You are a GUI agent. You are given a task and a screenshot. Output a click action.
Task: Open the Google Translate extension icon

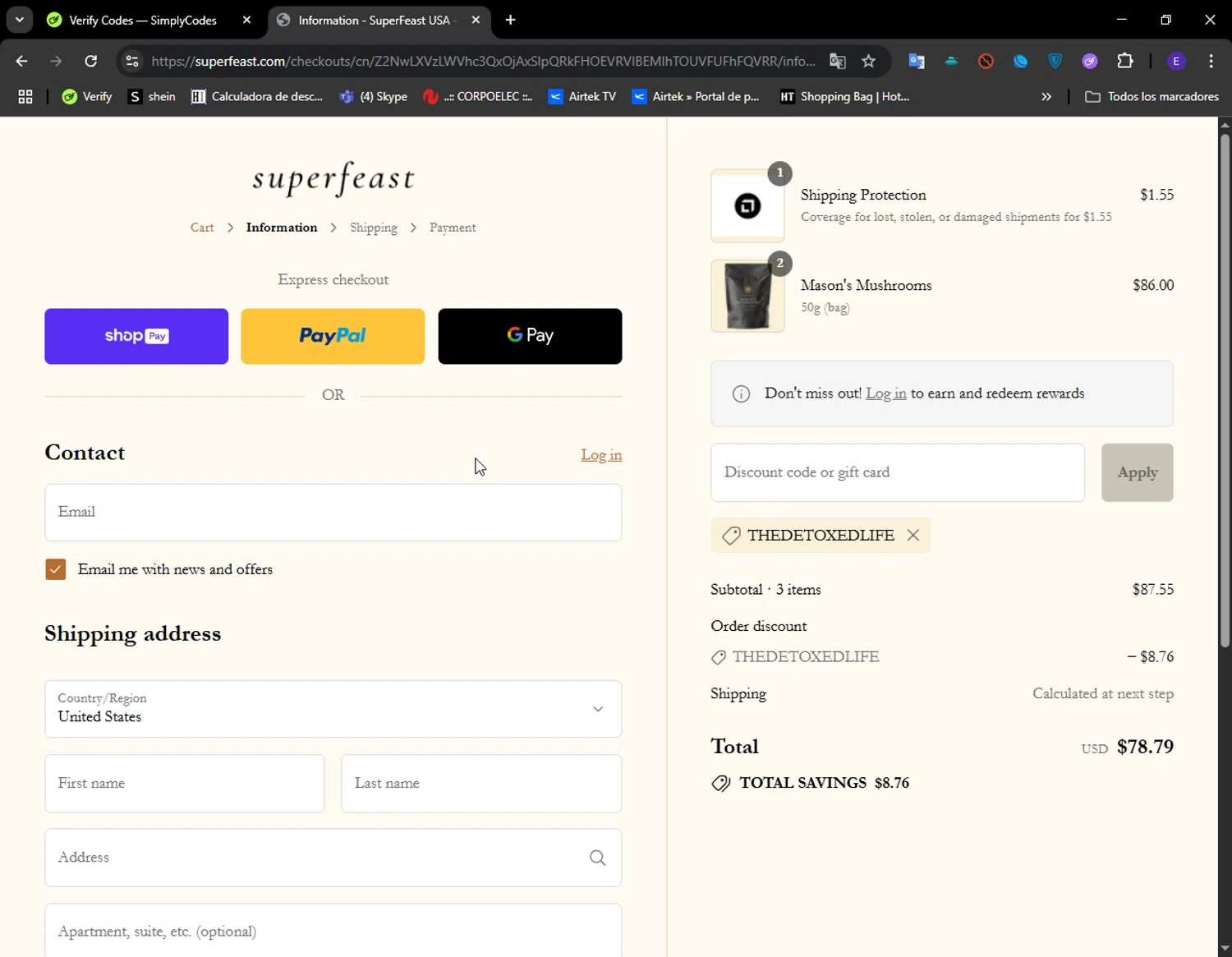tap(917, 61)
